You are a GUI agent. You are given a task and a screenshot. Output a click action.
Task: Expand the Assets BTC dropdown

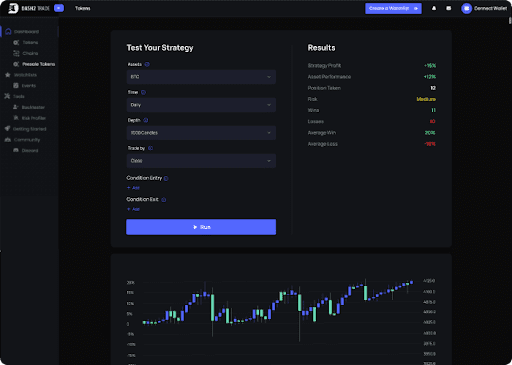tap(201, 77)
